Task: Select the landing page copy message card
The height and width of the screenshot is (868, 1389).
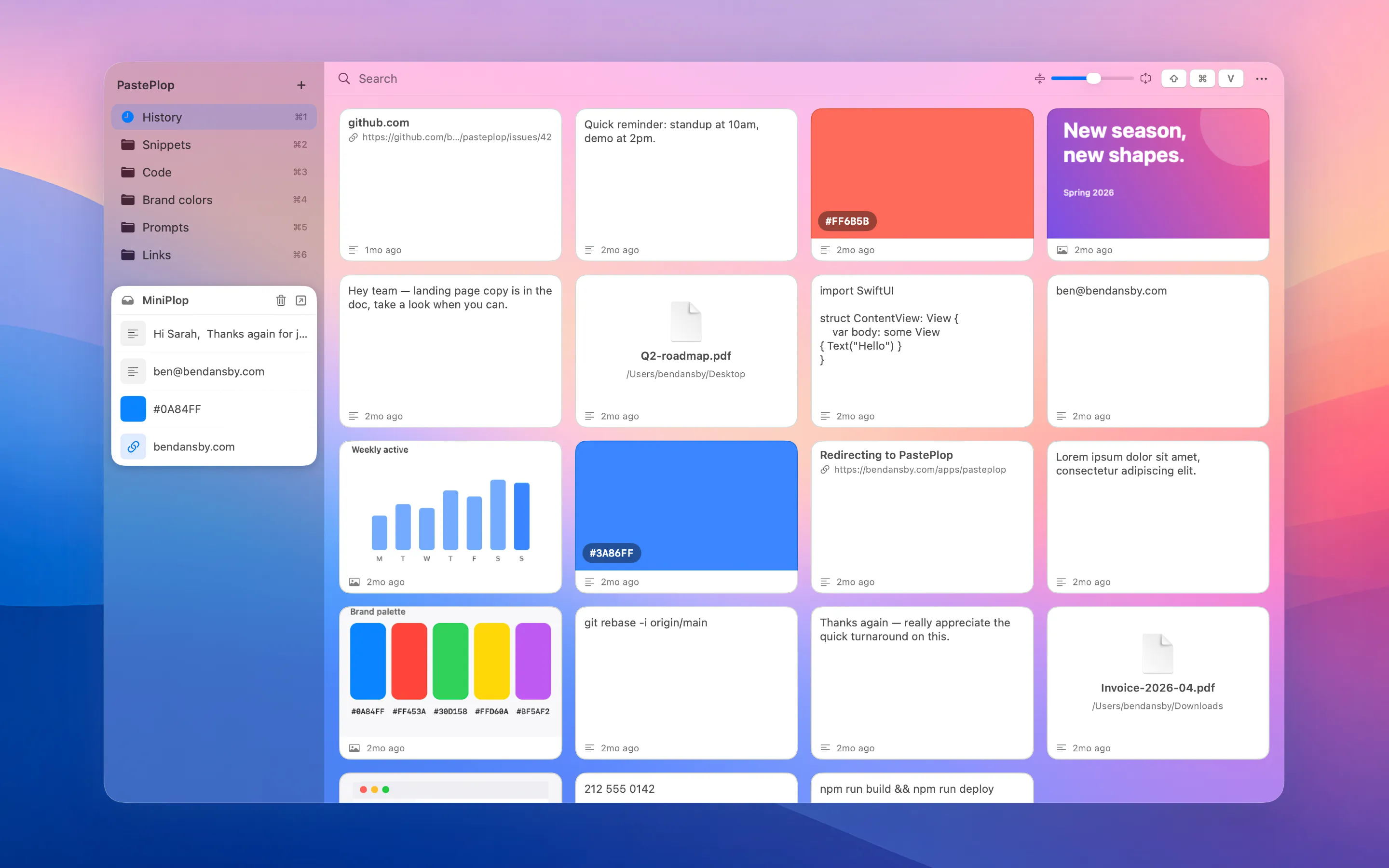Action: 450,351
